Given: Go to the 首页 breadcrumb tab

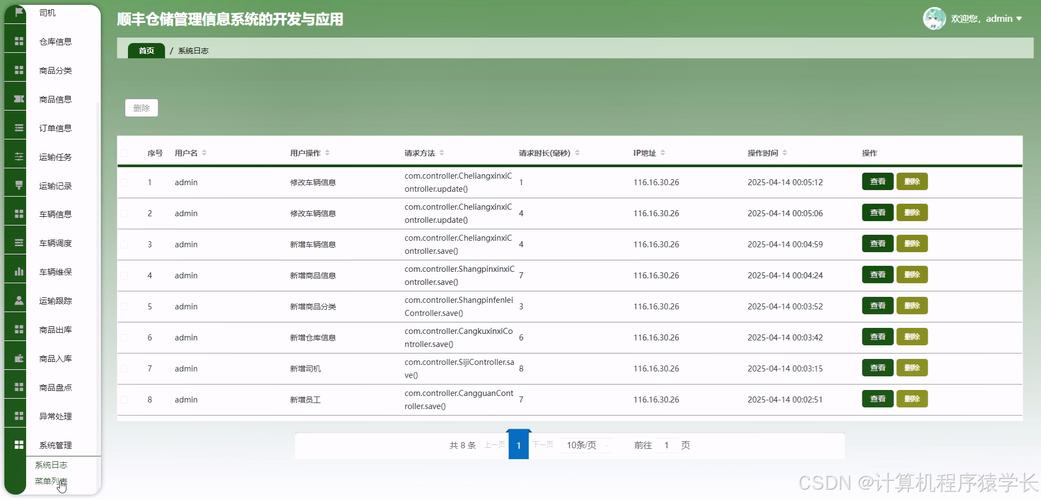Looking at the screenshot, I should point(146,50).
